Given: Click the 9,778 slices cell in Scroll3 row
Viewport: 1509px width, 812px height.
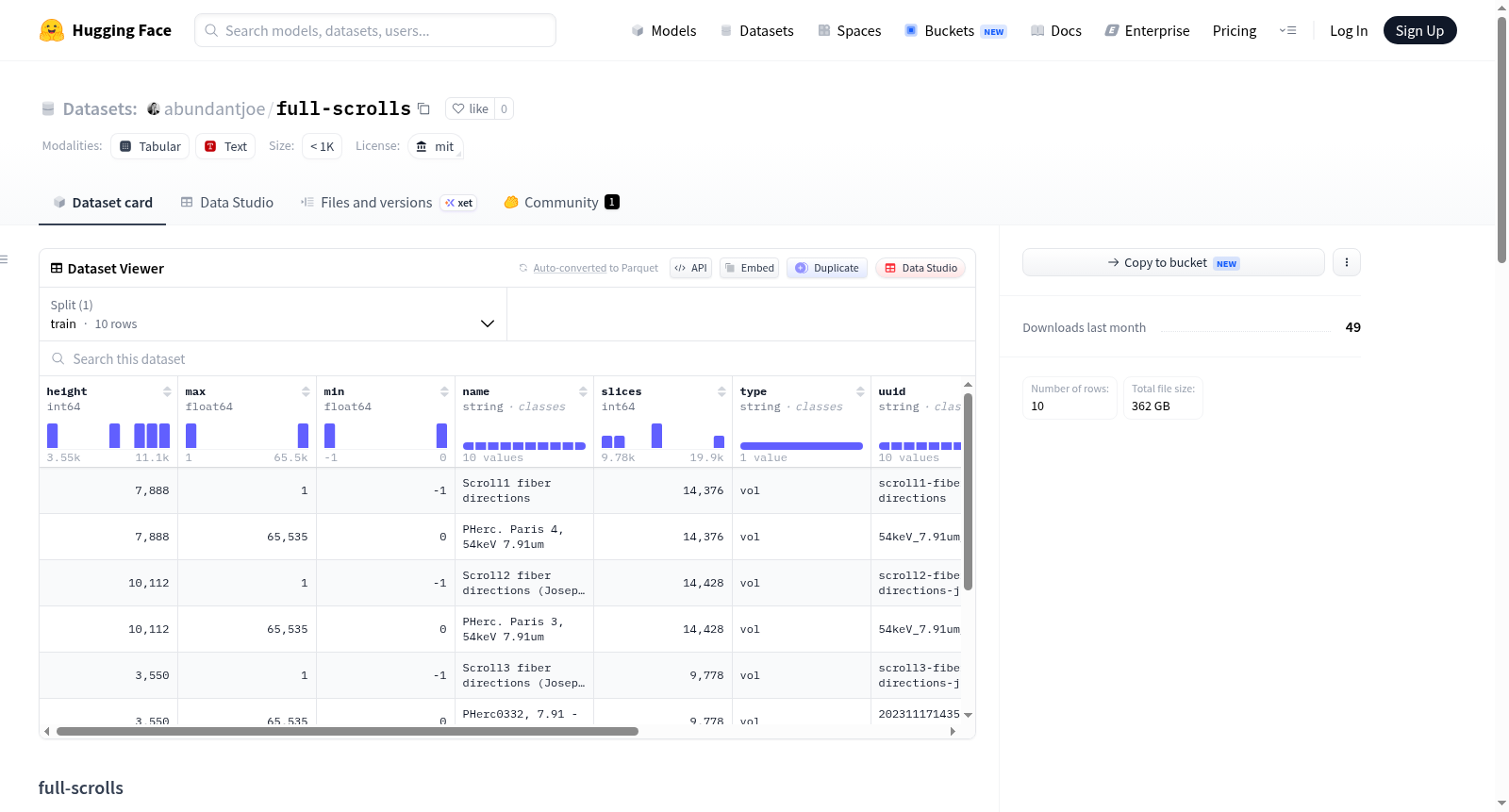Looking at the screenshot, I should (x=663, y=675).
